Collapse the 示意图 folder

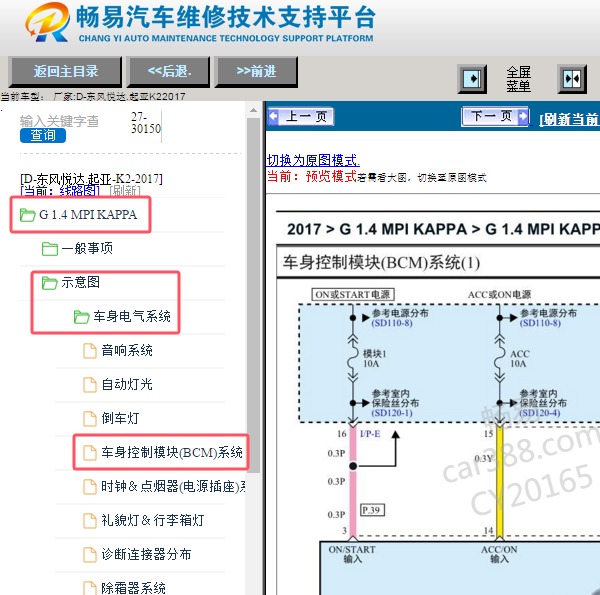click(80, 282)
